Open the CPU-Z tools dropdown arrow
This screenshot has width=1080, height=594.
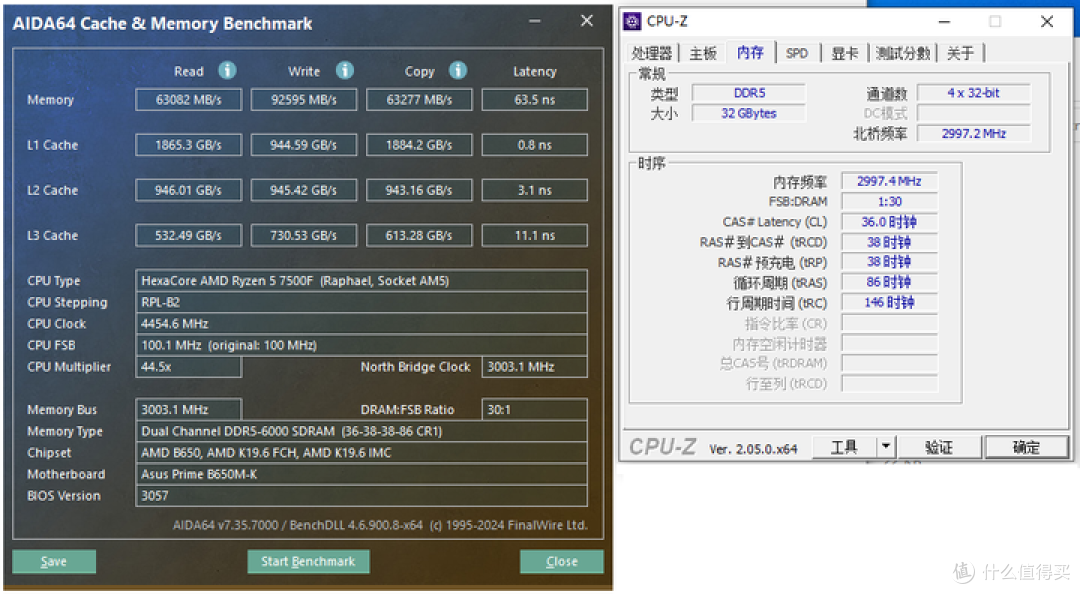tap(886, 447)
